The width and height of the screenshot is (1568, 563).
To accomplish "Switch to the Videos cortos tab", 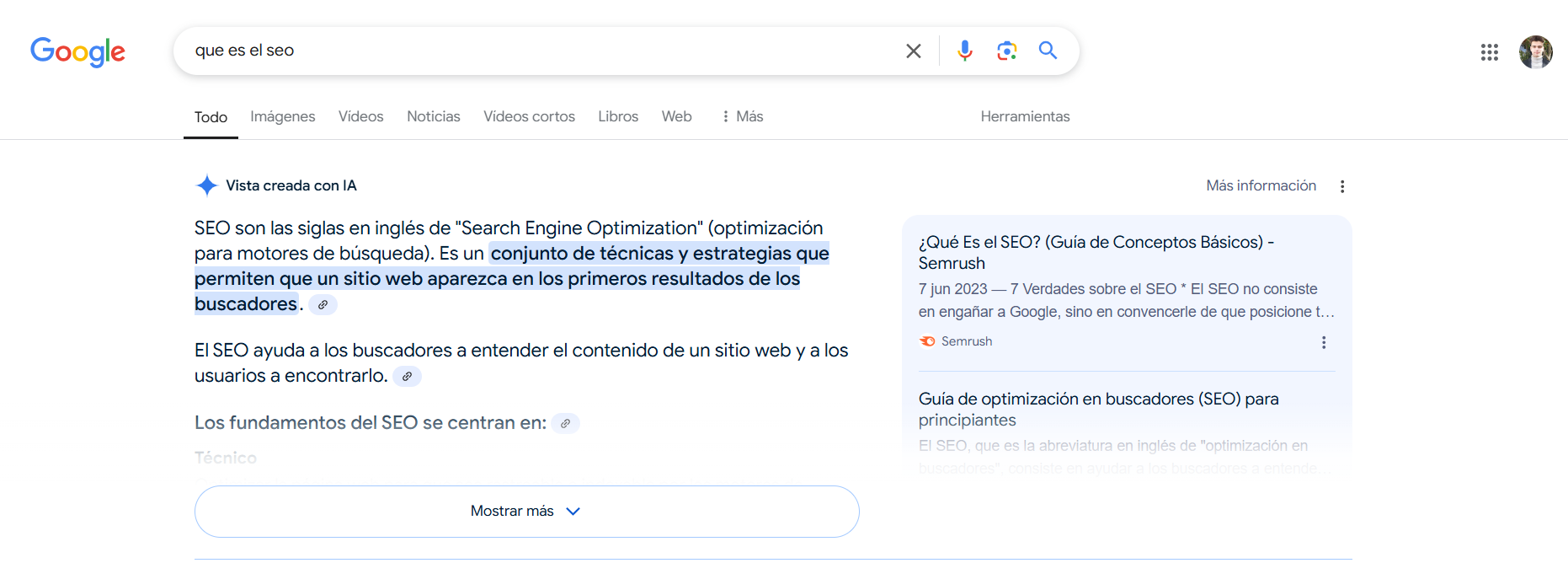I will [529, 116].
